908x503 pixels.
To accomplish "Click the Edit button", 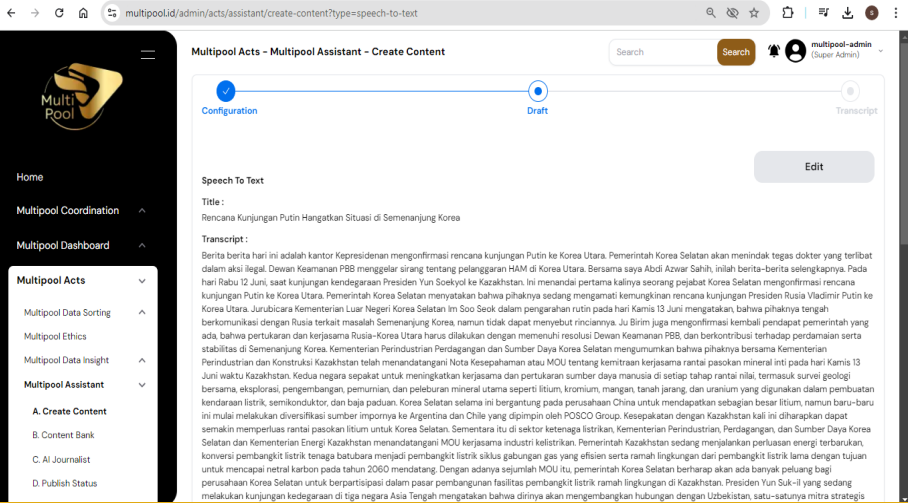I will click(814, 167).
